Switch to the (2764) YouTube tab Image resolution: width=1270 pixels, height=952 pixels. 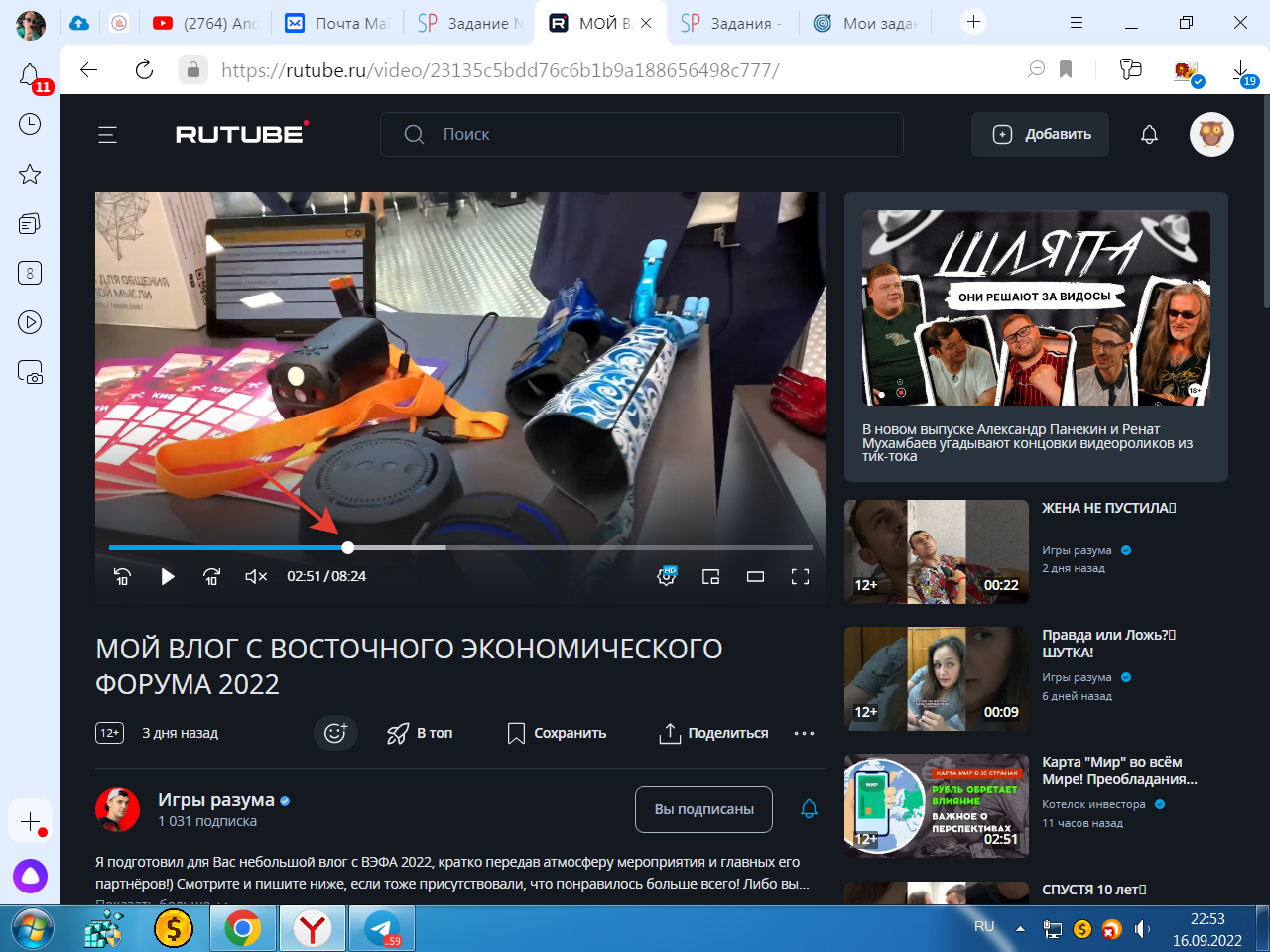pyautogui.click(x=206, y=23)
